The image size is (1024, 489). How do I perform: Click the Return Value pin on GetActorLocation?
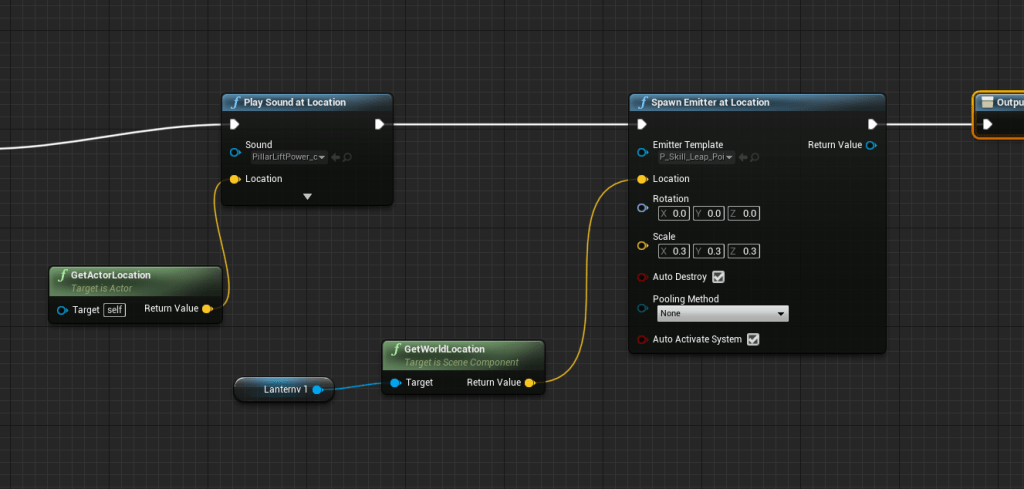207,310
